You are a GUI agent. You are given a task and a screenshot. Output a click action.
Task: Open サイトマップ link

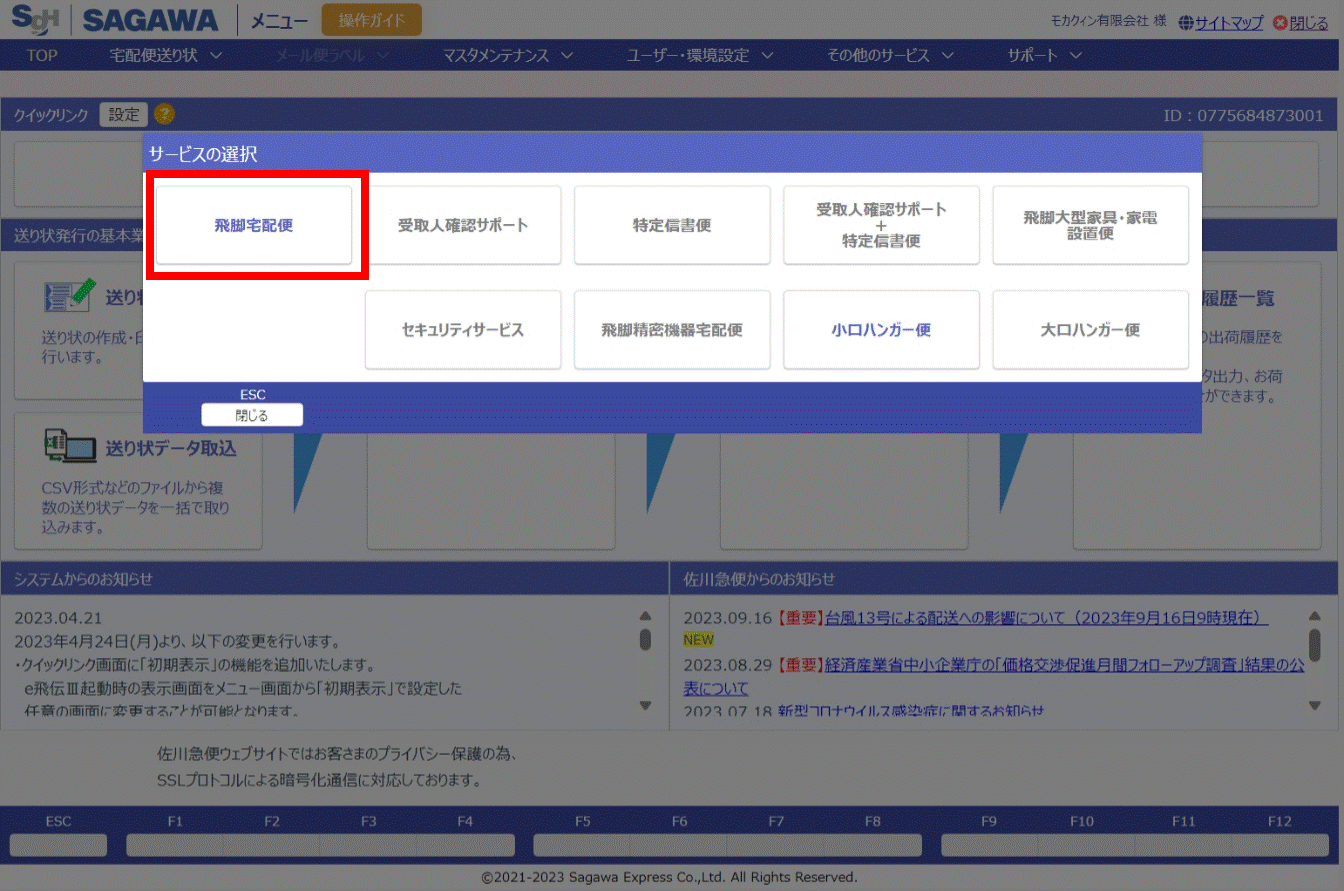(1229, 23)
